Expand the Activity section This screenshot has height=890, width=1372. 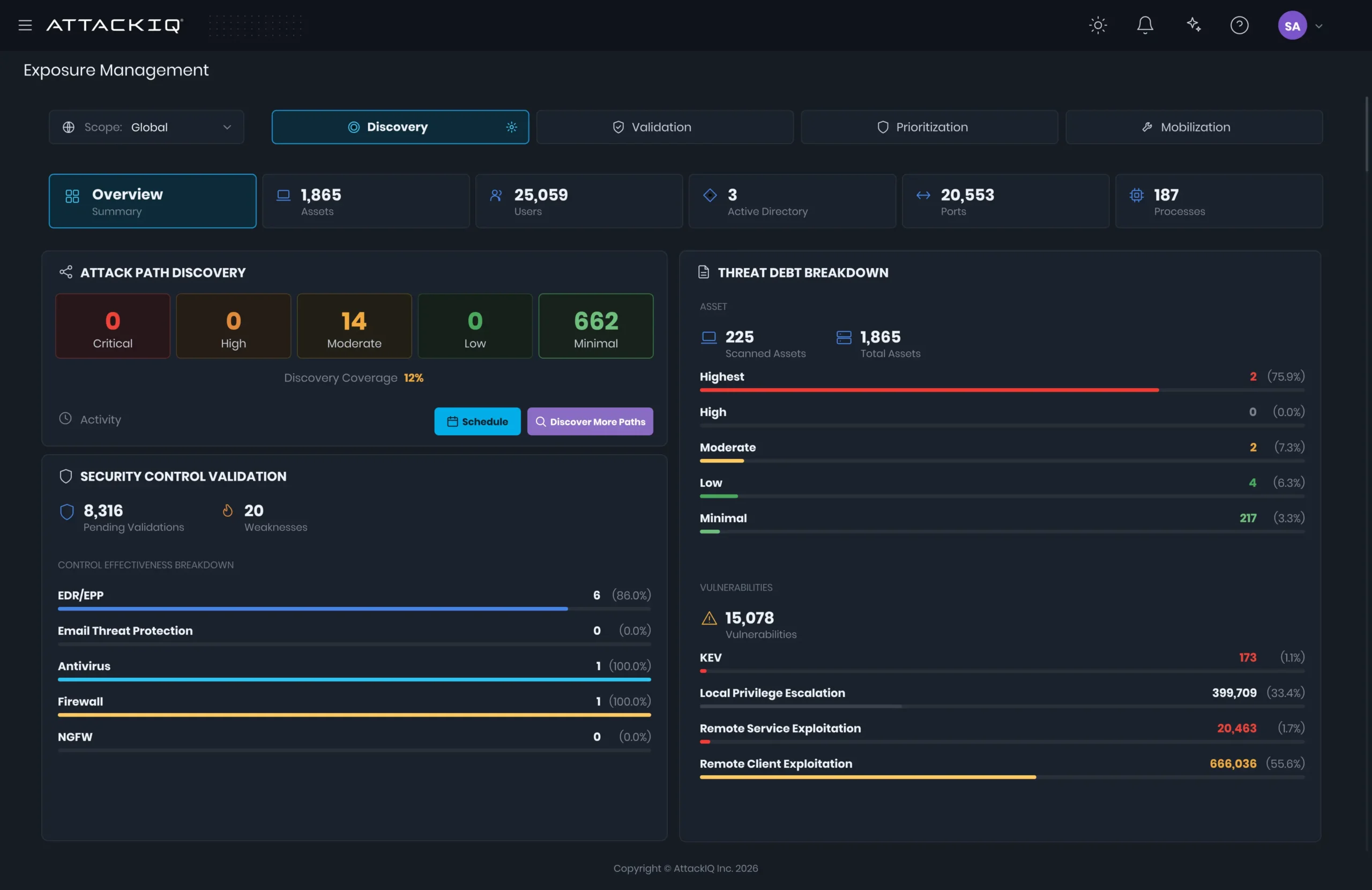(x=91, y=419)
